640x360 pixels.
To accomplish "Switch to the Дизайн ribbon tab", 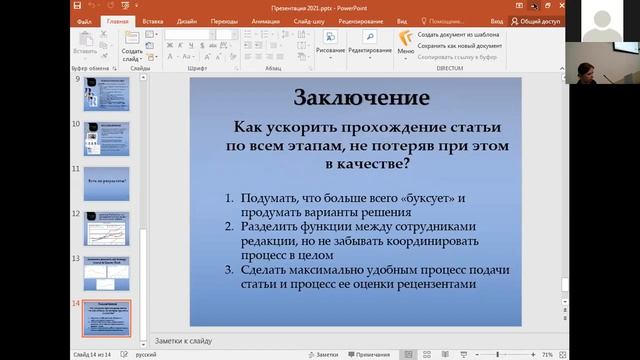I will coord(187,21).
